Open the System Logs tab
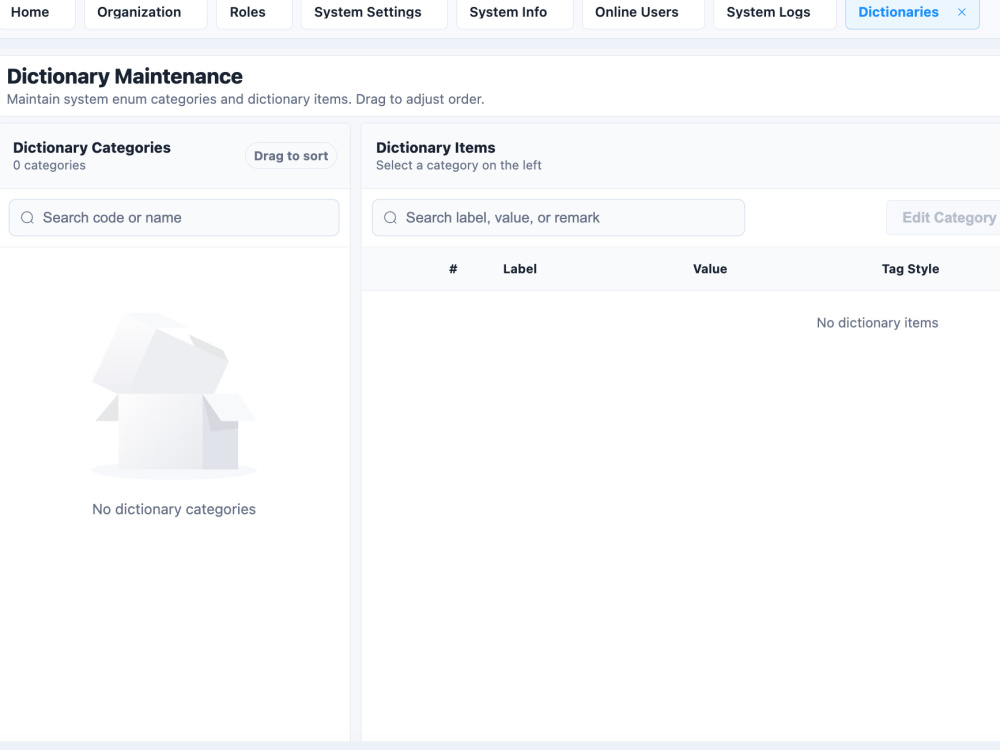1000x750 pixels. 774,12
